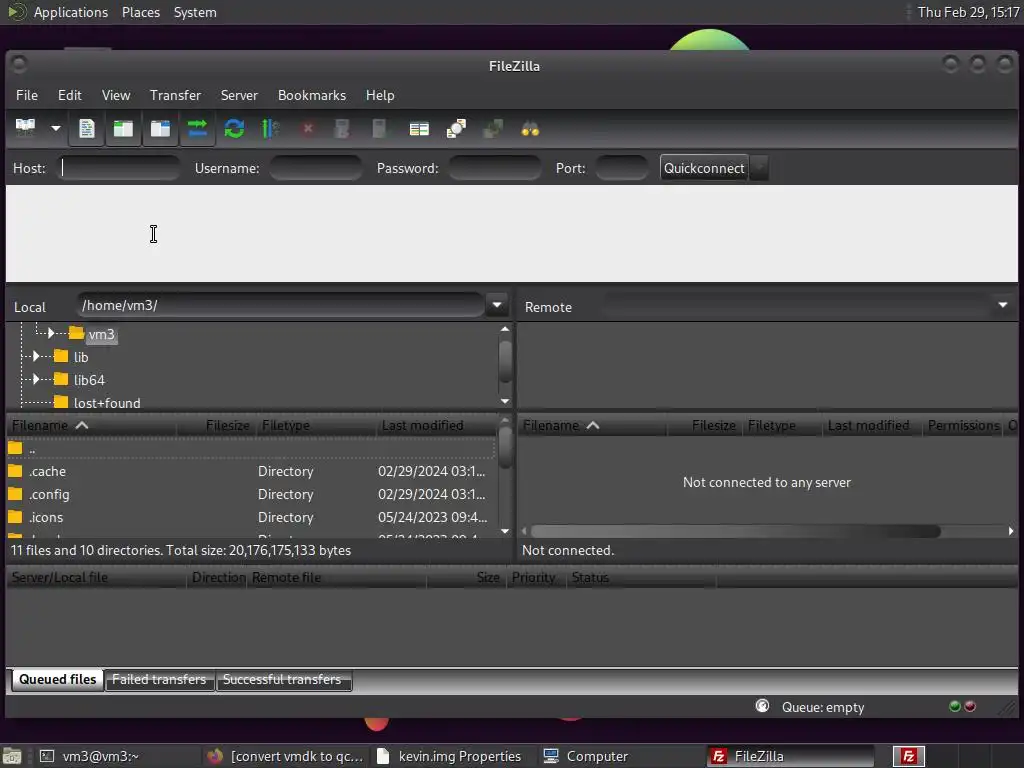Focus the Port input field

click(621, 168)
